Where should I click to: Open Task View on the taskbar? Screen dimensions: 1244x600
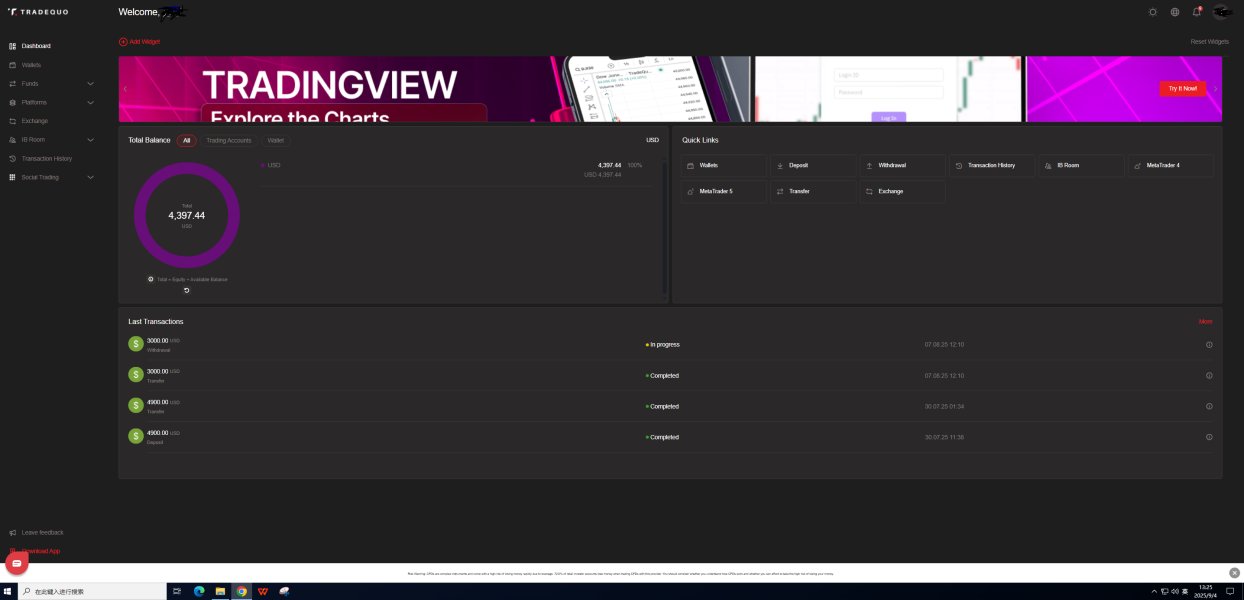point(177,591)
